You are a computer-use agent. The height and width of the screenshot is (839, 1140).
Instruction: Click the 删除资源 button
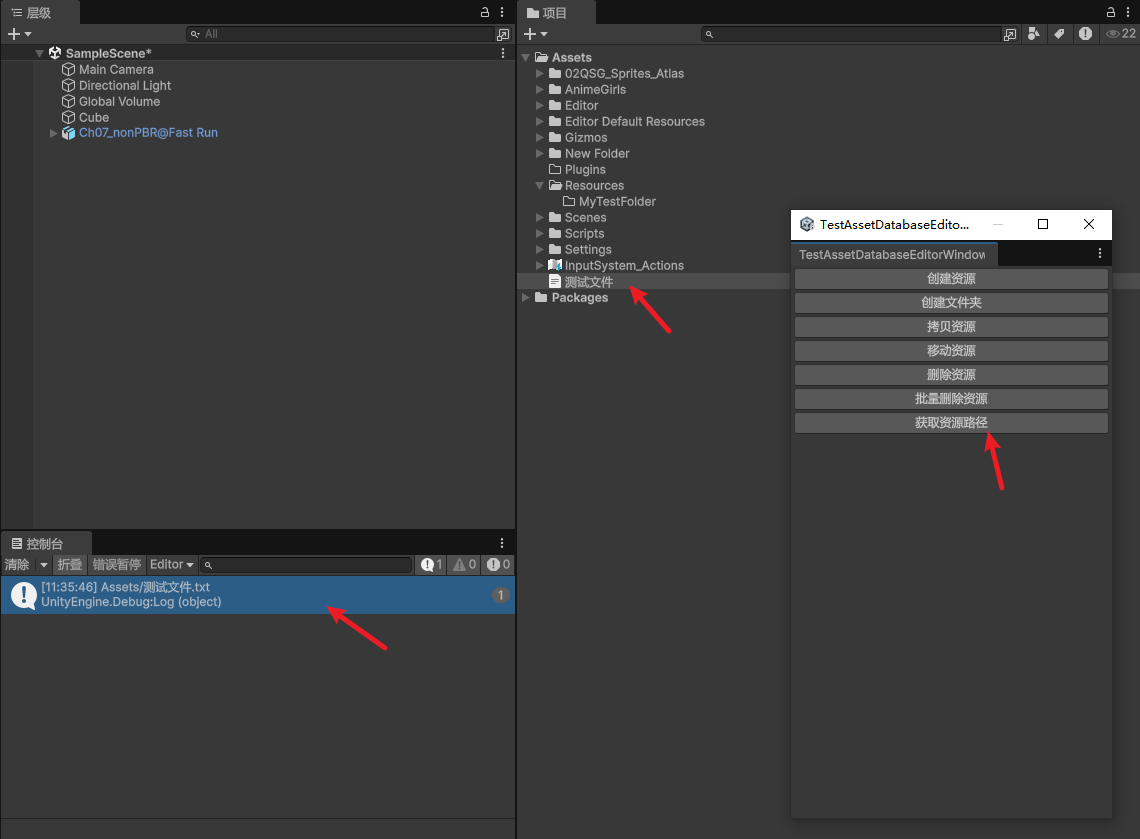(x=951, y=374)
